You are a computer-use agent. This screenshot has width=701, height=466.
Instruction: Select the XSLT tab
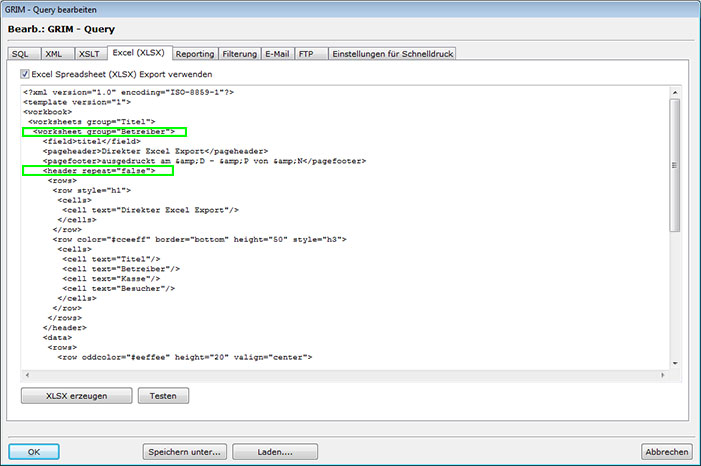89,53
